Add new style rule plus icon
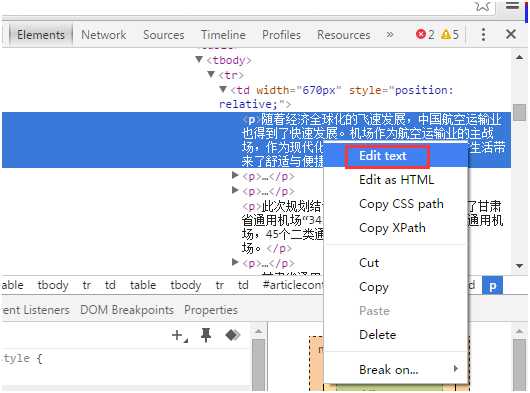This screenshot has width=530, height=393. 179,336
